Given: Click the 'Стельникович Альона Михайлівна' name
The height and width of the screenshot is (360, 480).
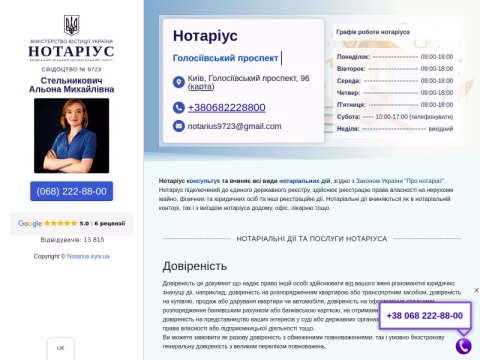Looking at the screenshot, I should (x=71, y=85).
